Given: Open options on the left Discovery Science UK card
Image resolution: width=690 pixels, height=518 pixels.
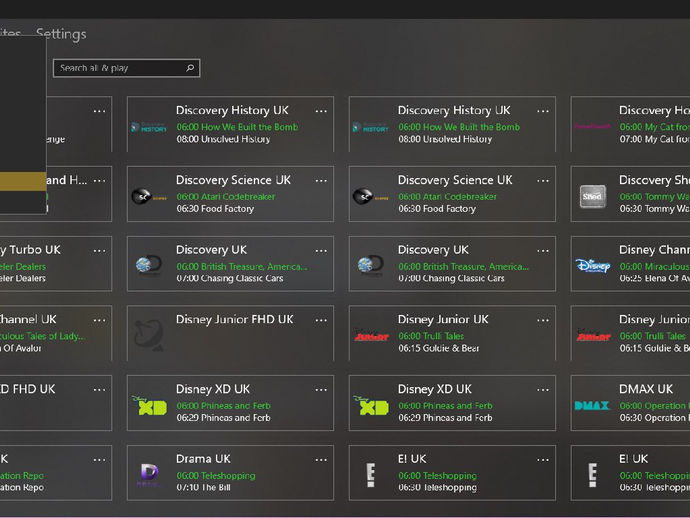Looking at the screenshot, I should [x=321, y=180].
